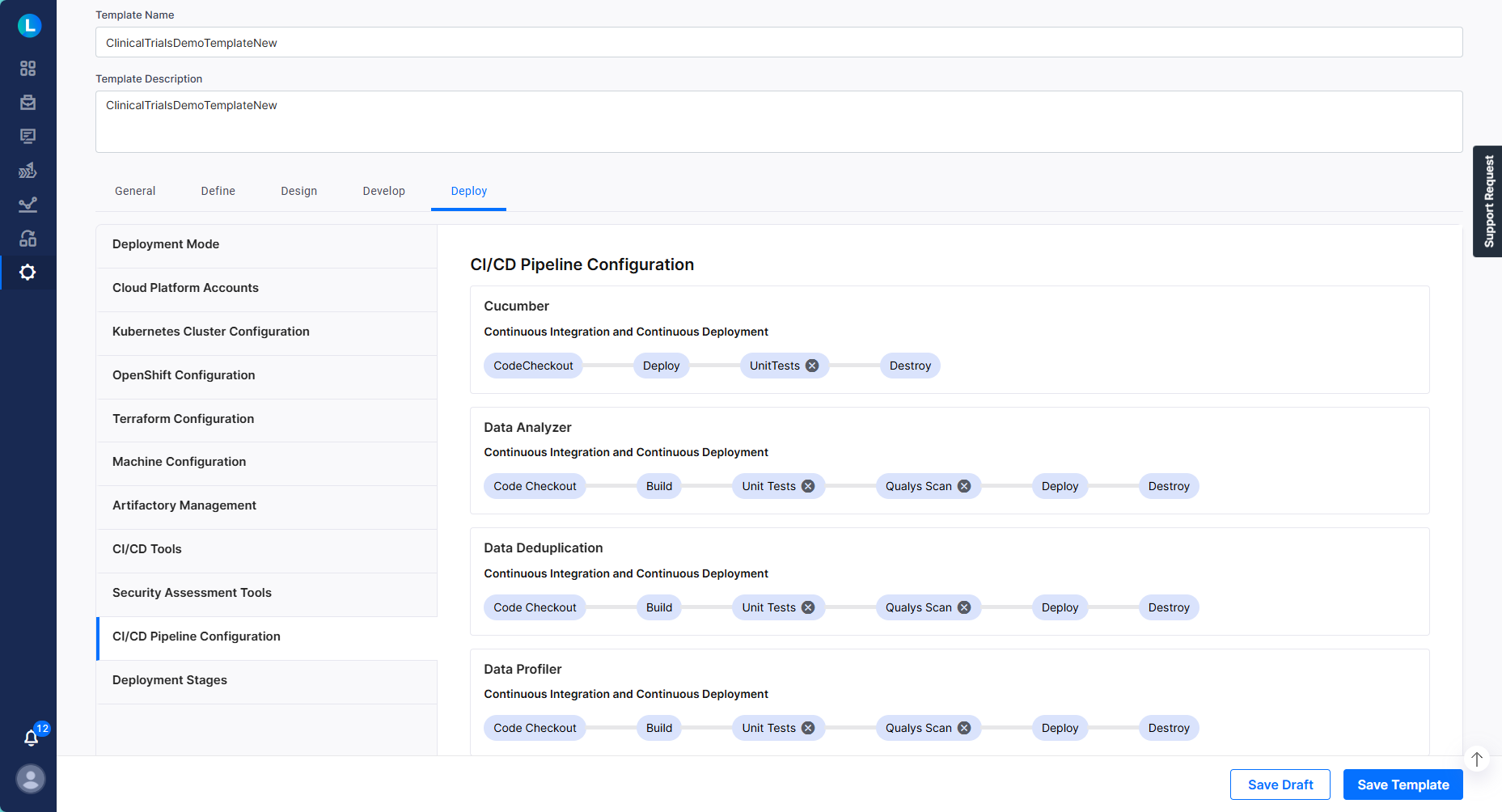Select the Deployment Stages section
The width and height of the screenshot is (1502, 812).
169,679
